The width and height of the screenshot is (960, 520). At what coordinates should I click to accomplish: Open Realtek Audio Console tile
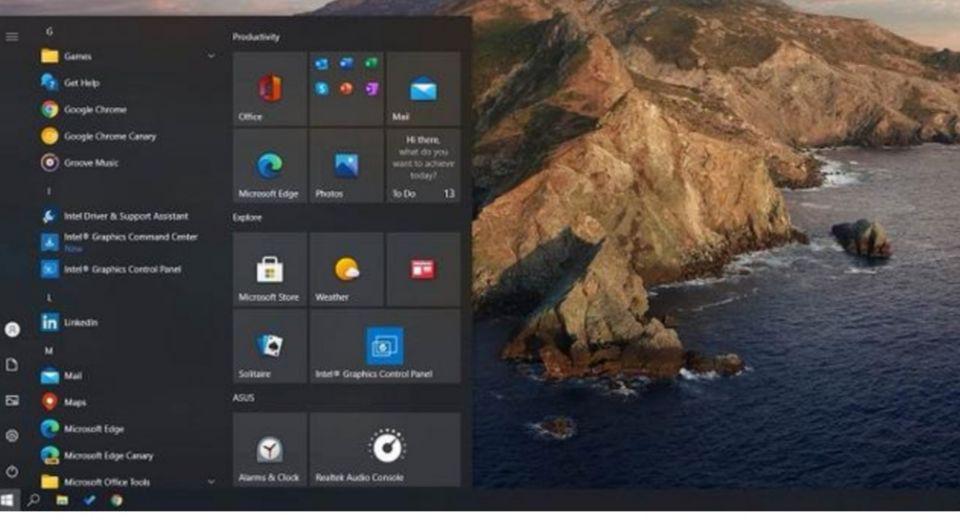(x=385, y=450)
